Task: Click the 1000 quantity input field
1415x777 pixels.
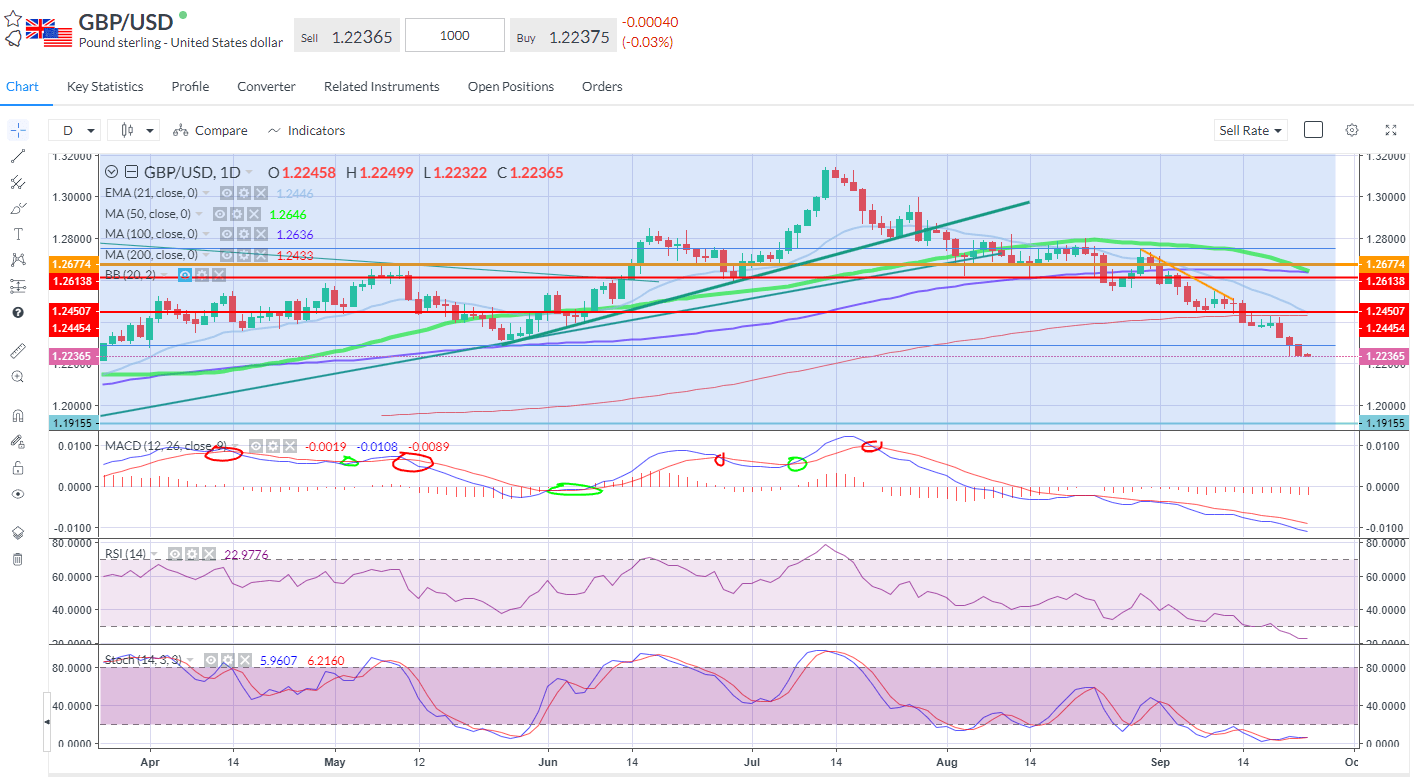Action: click(454, 34)
